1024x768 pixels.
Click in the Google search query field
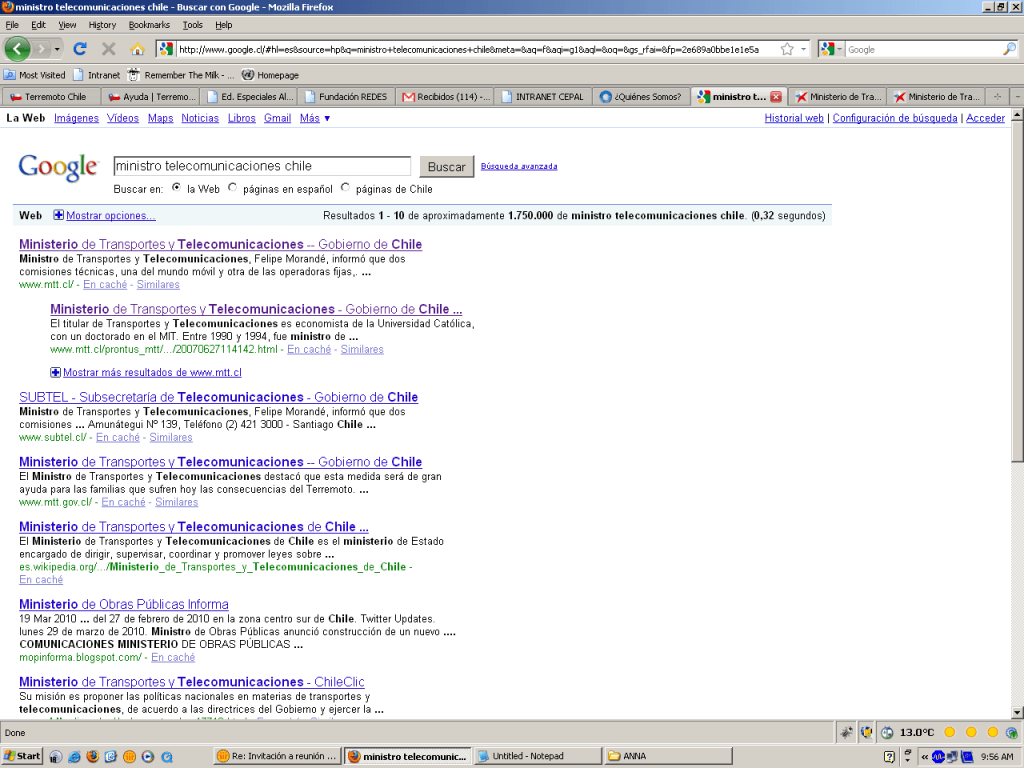[262, 166]
